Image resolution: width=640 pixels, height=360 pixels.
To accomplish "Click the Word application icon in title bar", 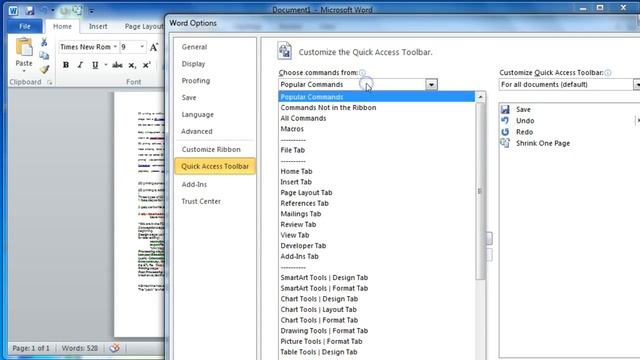I will coord(13,11).
